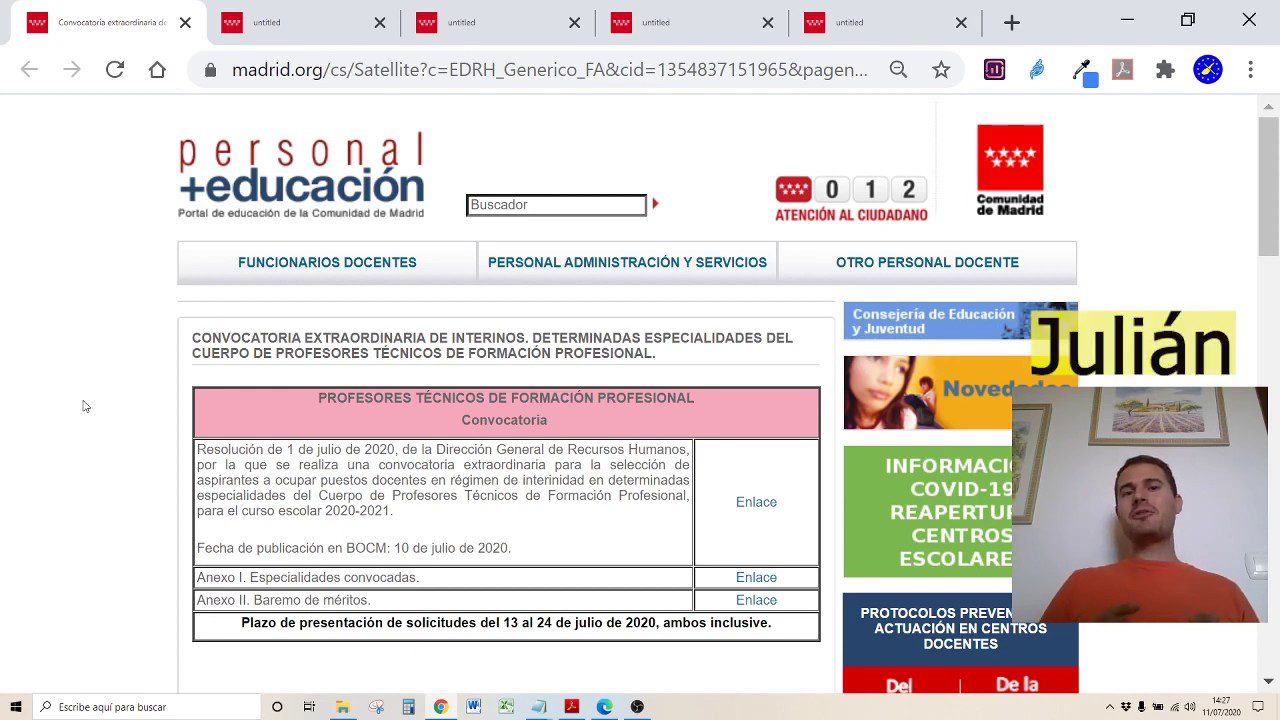Click the page's vertical scrollbar thumb
This screenshot has height=720, width=1280.
coord(1268,185)
